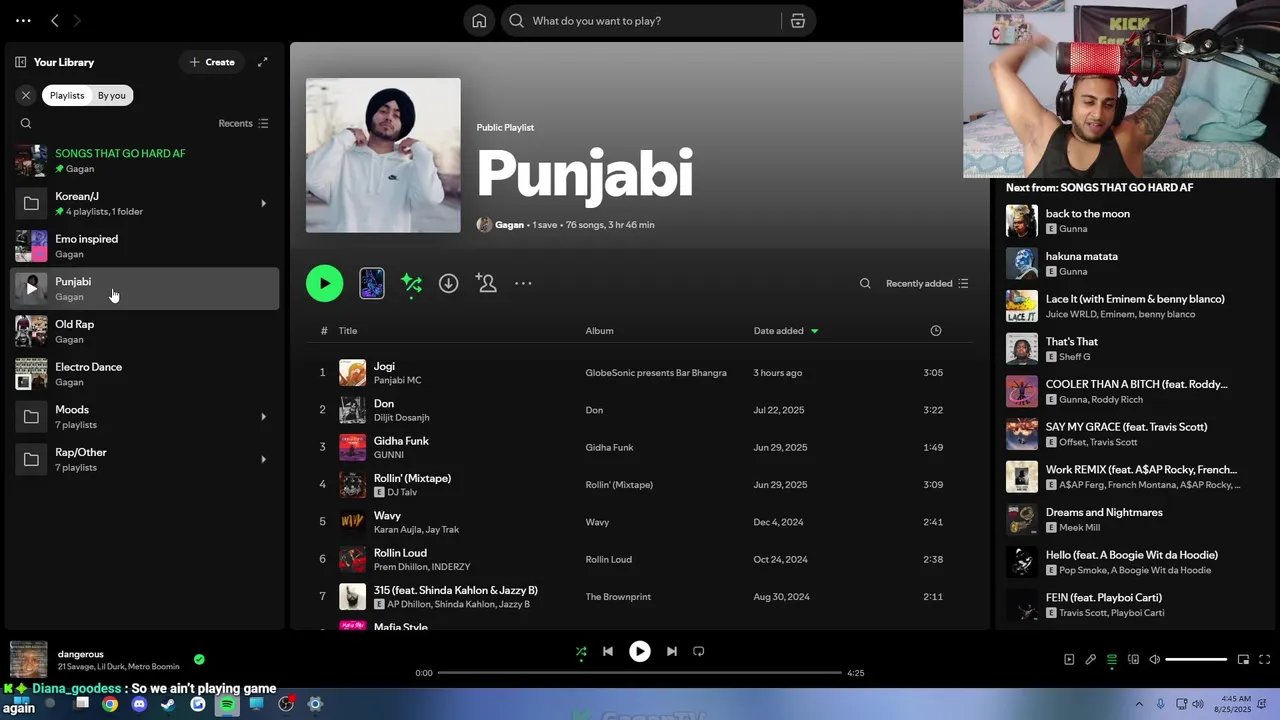Sort by Date added column
This screenshot has height=720, width=1280.
[x=786, y=331]
